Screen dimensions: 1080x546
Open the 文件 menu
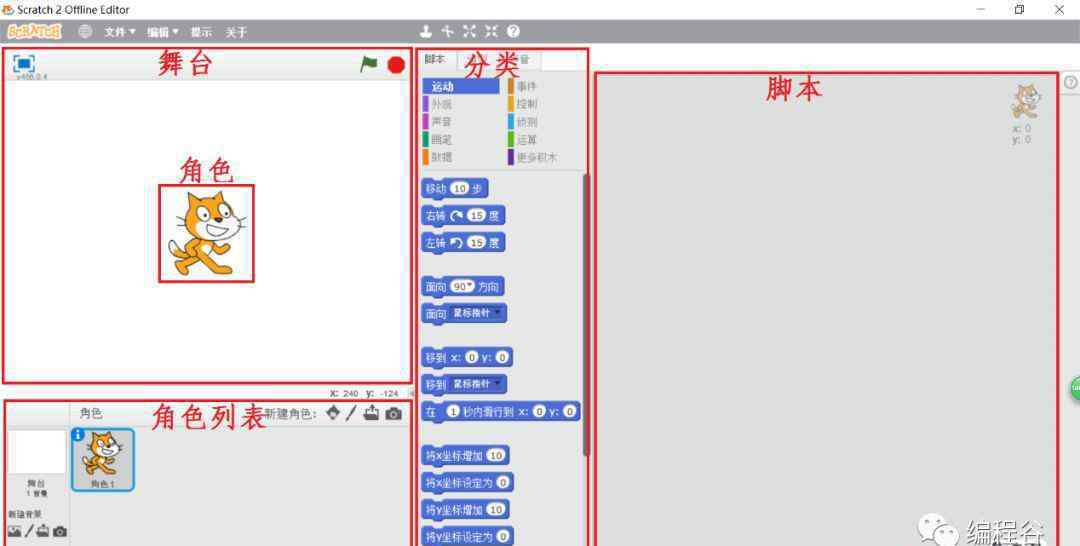(x=120, y=32)
